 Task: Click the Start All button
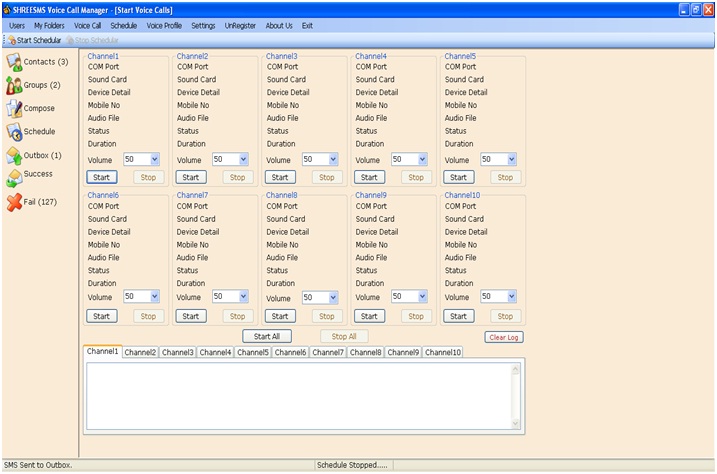coord(267,336)
